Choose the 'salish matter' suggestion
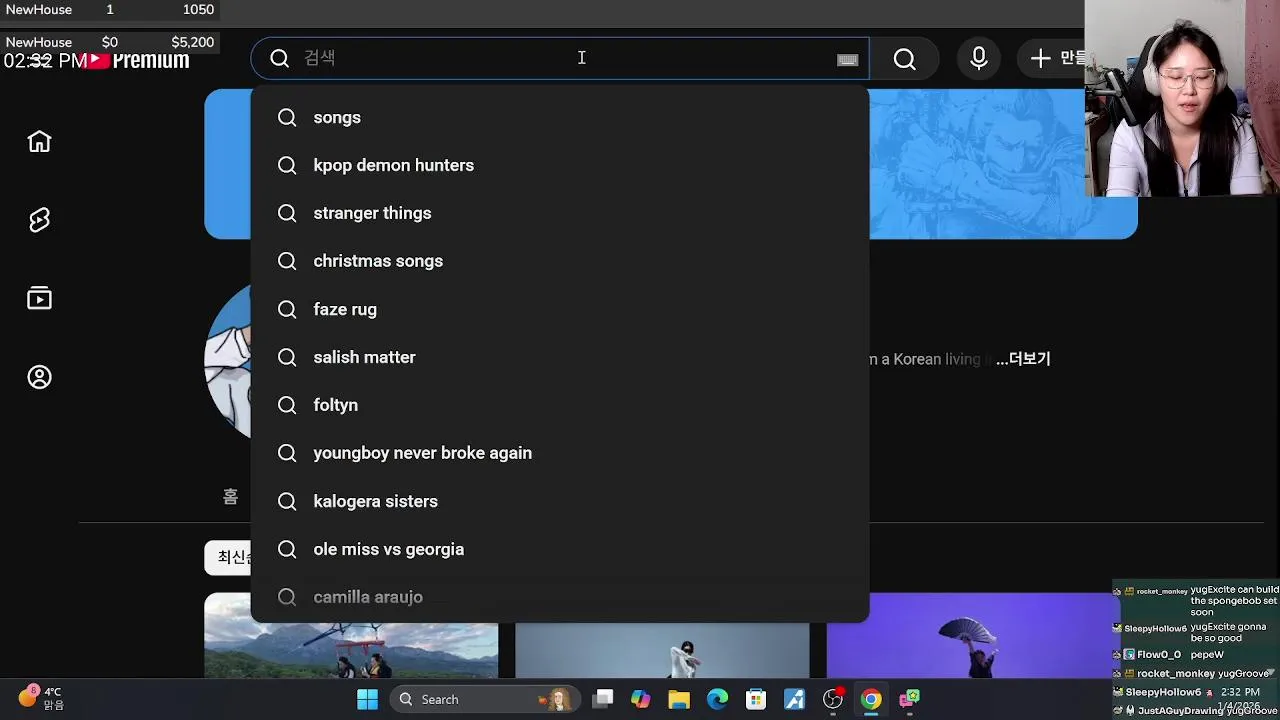 click(560, 357)
